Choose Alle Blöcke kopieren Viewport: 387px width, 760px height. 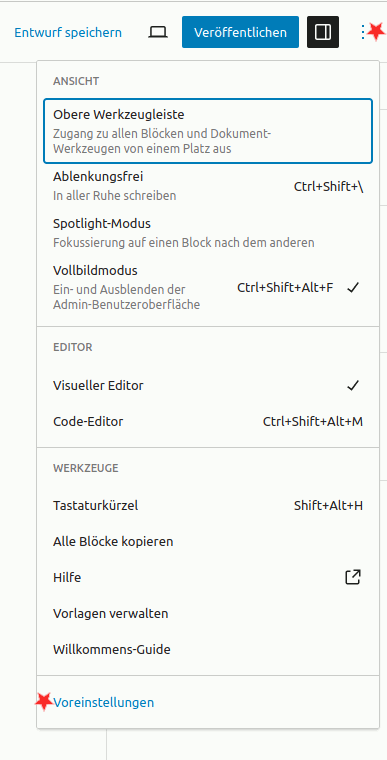208,541
